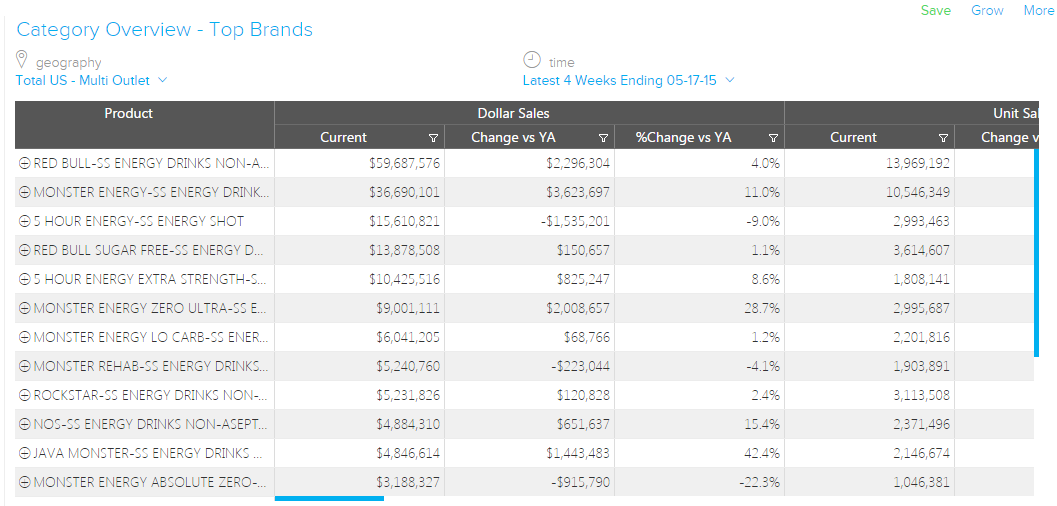Viewport: 1057px width, 506px height.
Task: Click the Grow link
Action: 987,10
